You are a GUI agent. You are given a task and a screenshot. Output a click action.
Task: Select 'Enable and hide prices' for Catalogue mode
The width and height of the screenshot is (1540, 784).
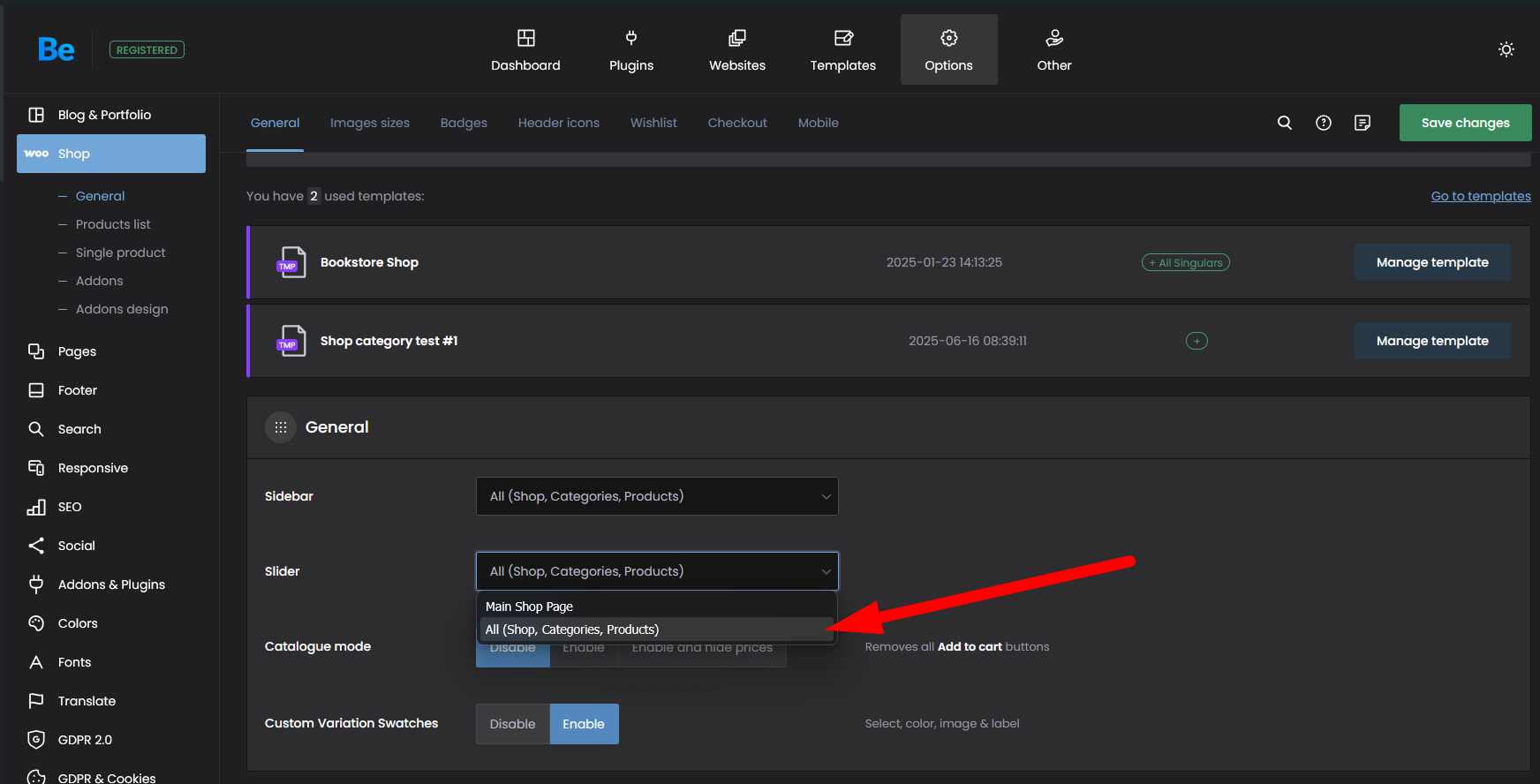tap(702, 654)
